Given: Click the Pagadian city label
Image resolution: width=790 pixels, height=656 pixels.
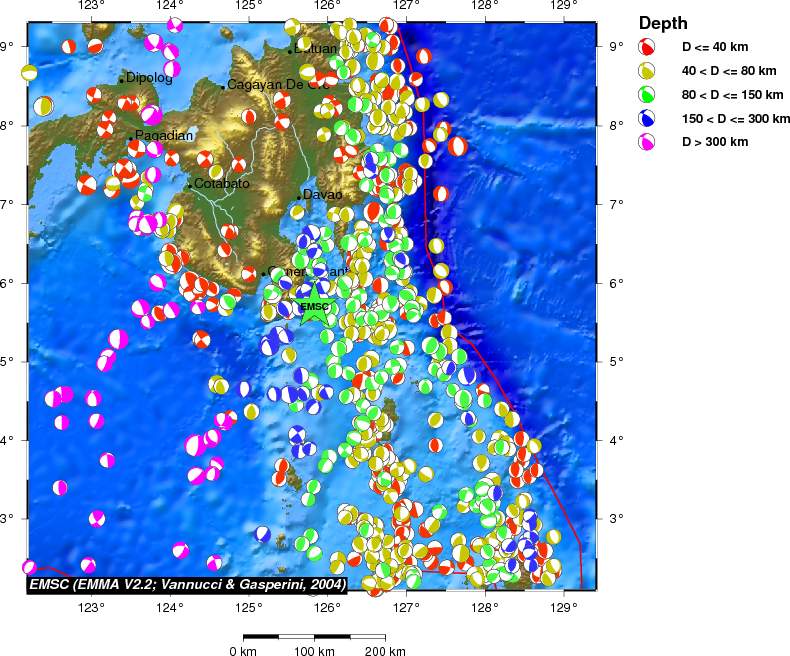Looking at the screenshot, I should pos(164,136).
